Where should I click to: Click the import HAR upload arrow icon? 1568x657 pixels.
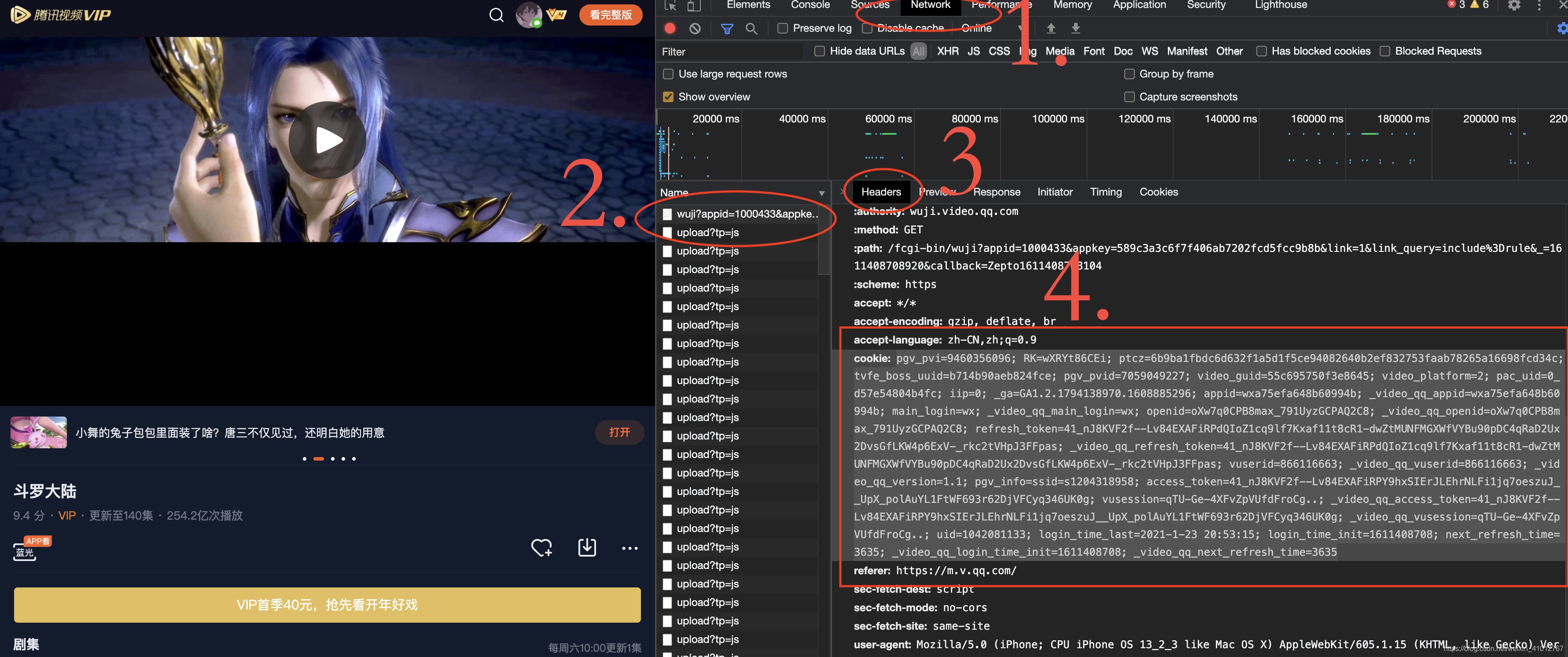[x=1051, y=28]
